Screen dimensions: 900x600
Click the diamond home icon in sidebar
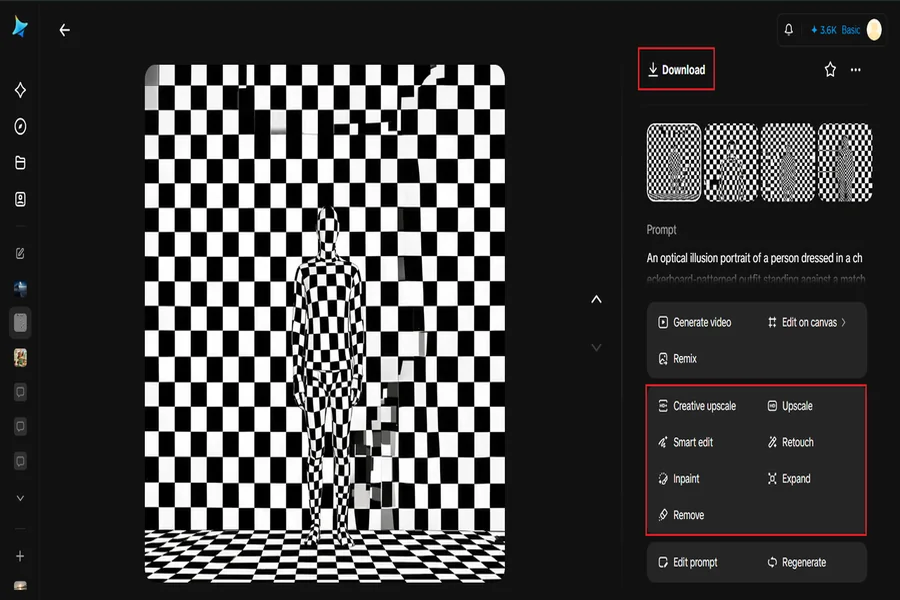pos(20,90)
